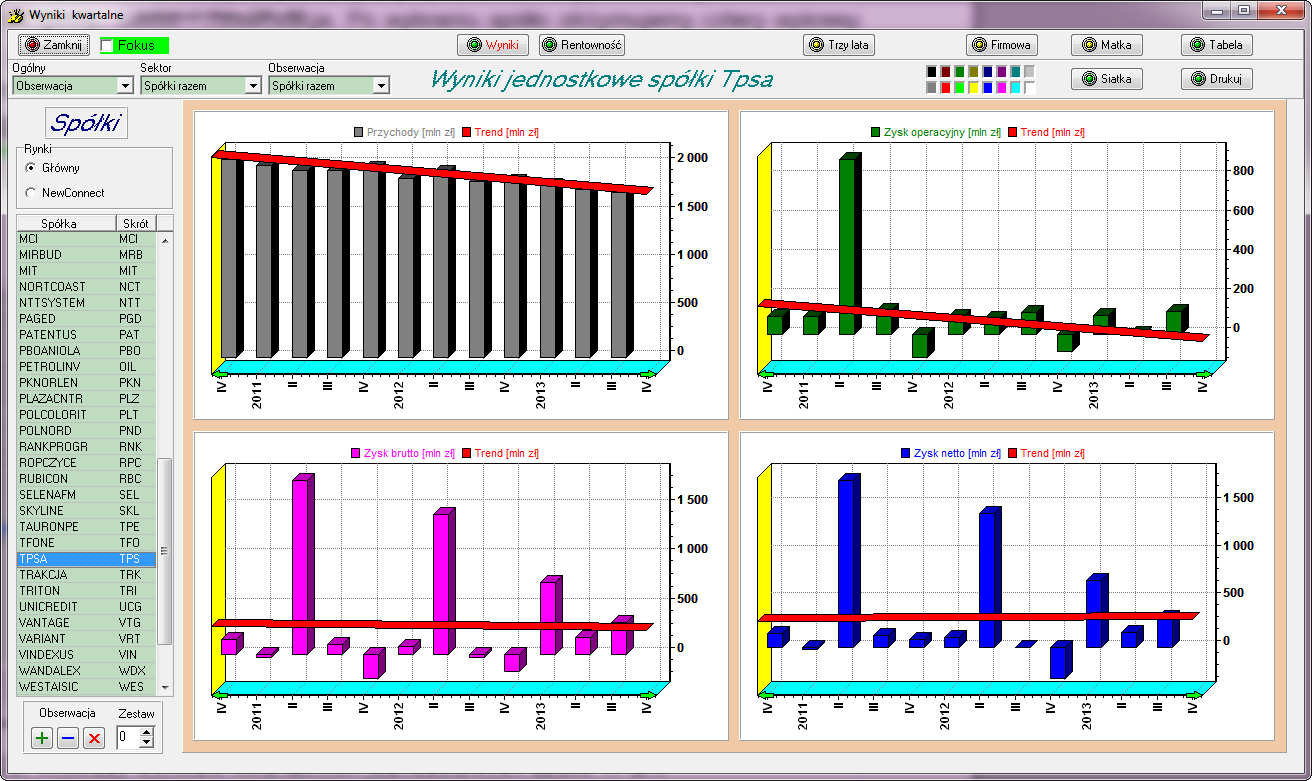The height and width of the screenshot is (781, 1312).
Task: Click the company list scroll up arrow
Action: pyautogui.click(x=165, y=239)
